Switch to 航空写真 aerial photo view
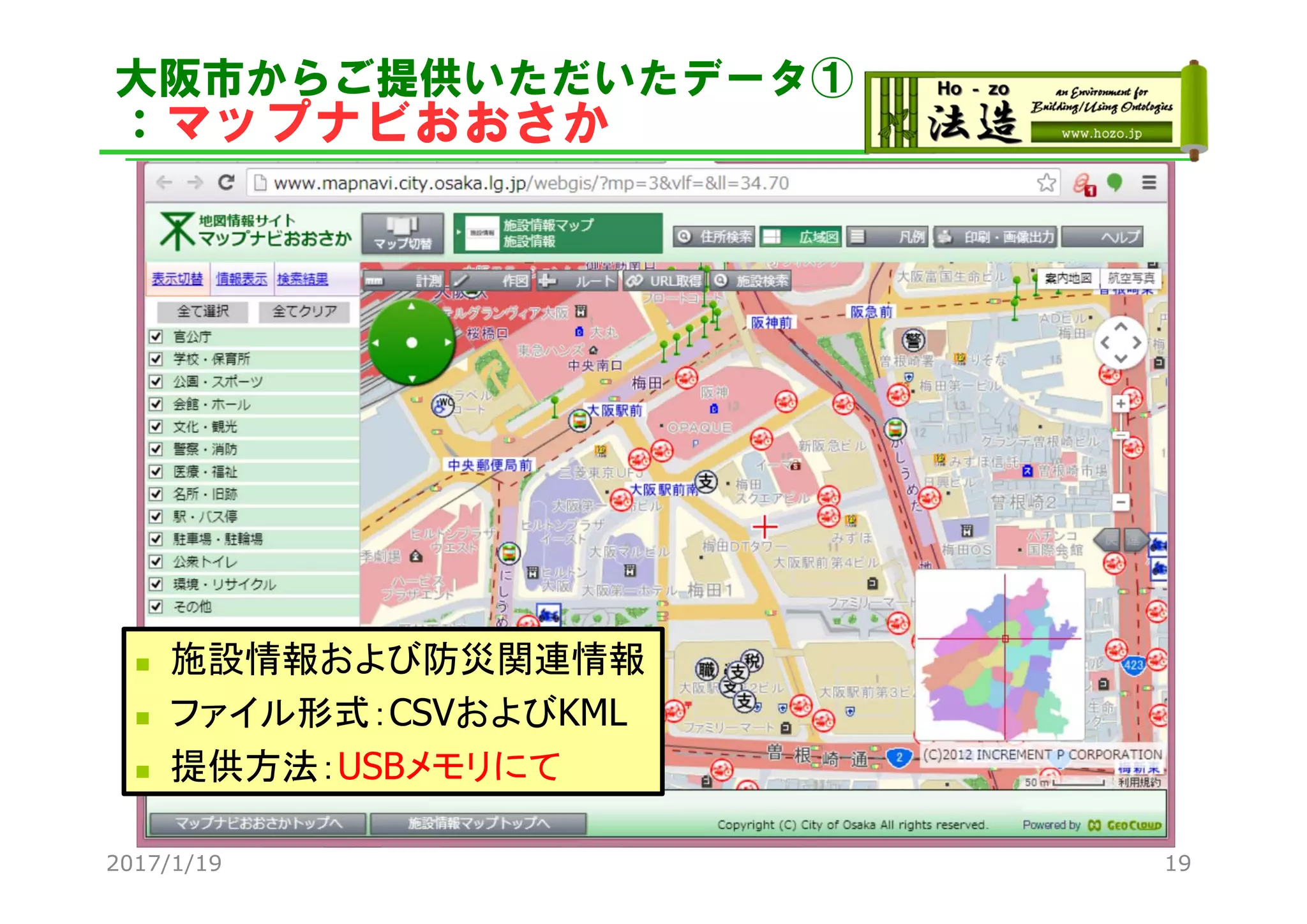Image resolution: width=1307 pixels, height=924 pixels. 1131,278
